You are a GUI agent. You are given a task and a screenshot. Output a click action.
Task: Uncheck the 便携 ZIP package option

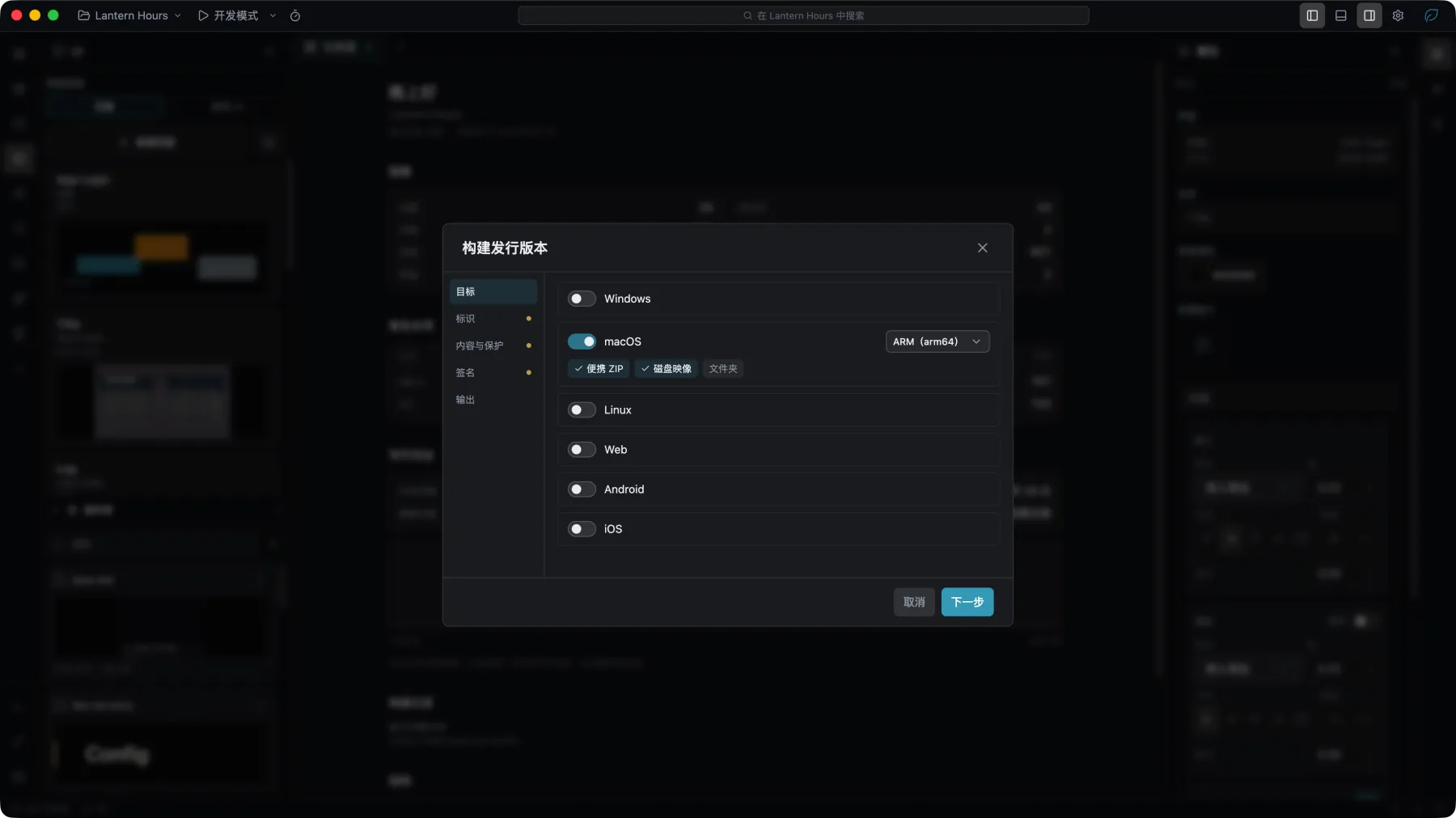tap(599, 369)
